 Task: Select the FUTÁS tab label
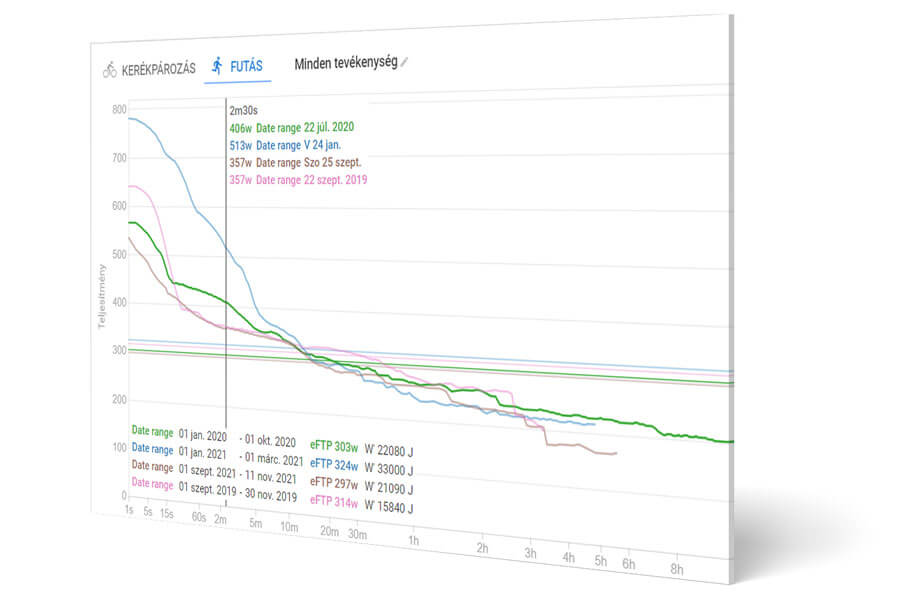point(247,67)
